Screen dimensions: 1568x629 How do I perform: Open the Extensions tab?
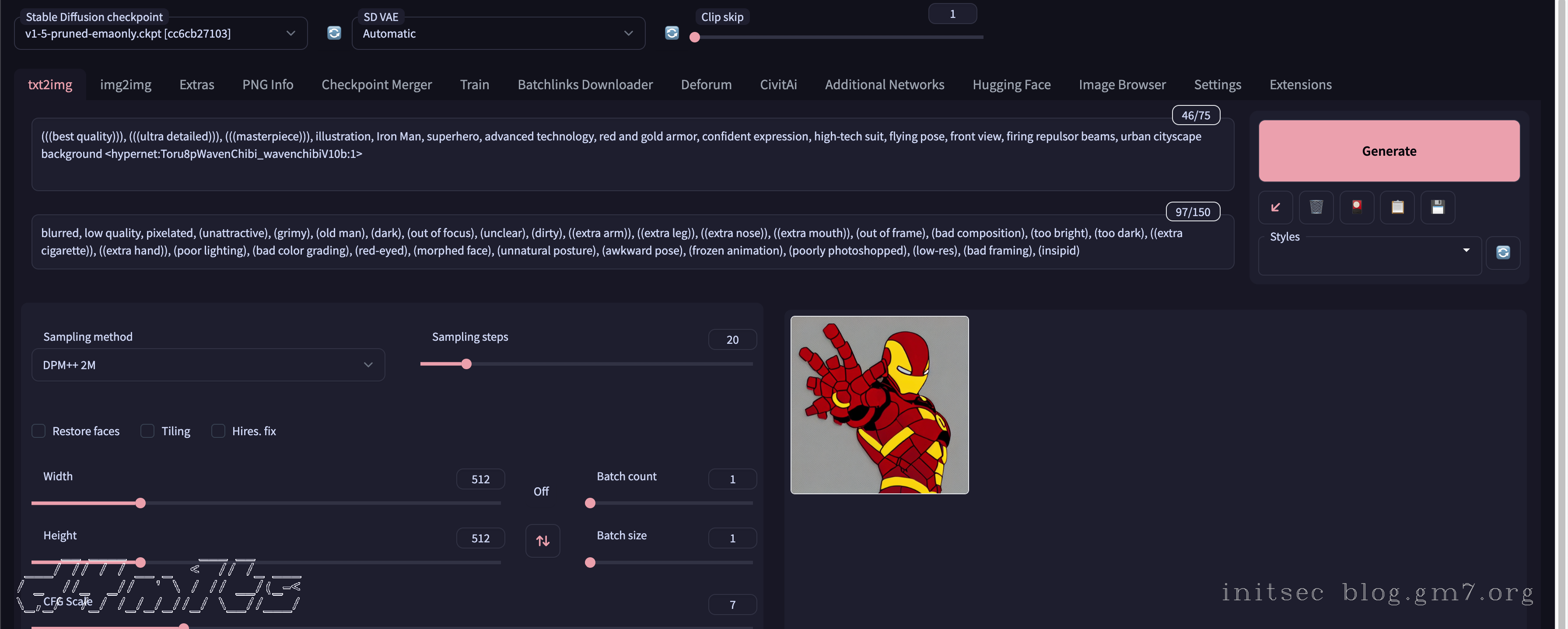pos(1300,84)
